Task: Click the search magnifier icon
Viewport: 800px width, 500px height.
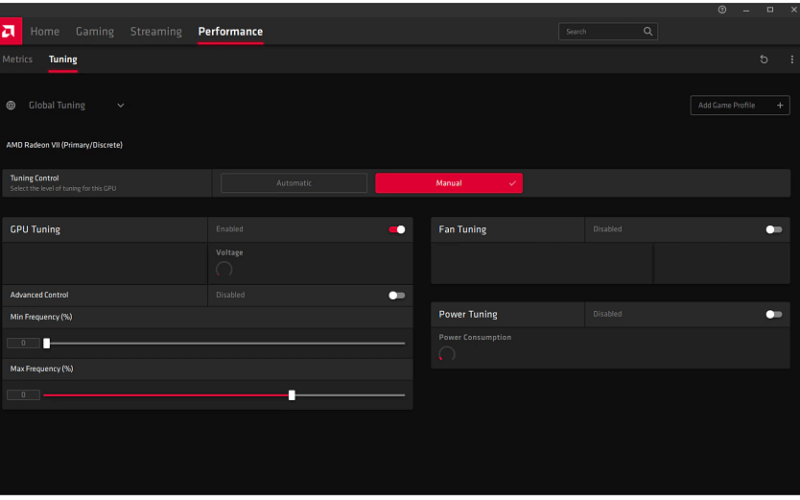Action: pos(647,32)
